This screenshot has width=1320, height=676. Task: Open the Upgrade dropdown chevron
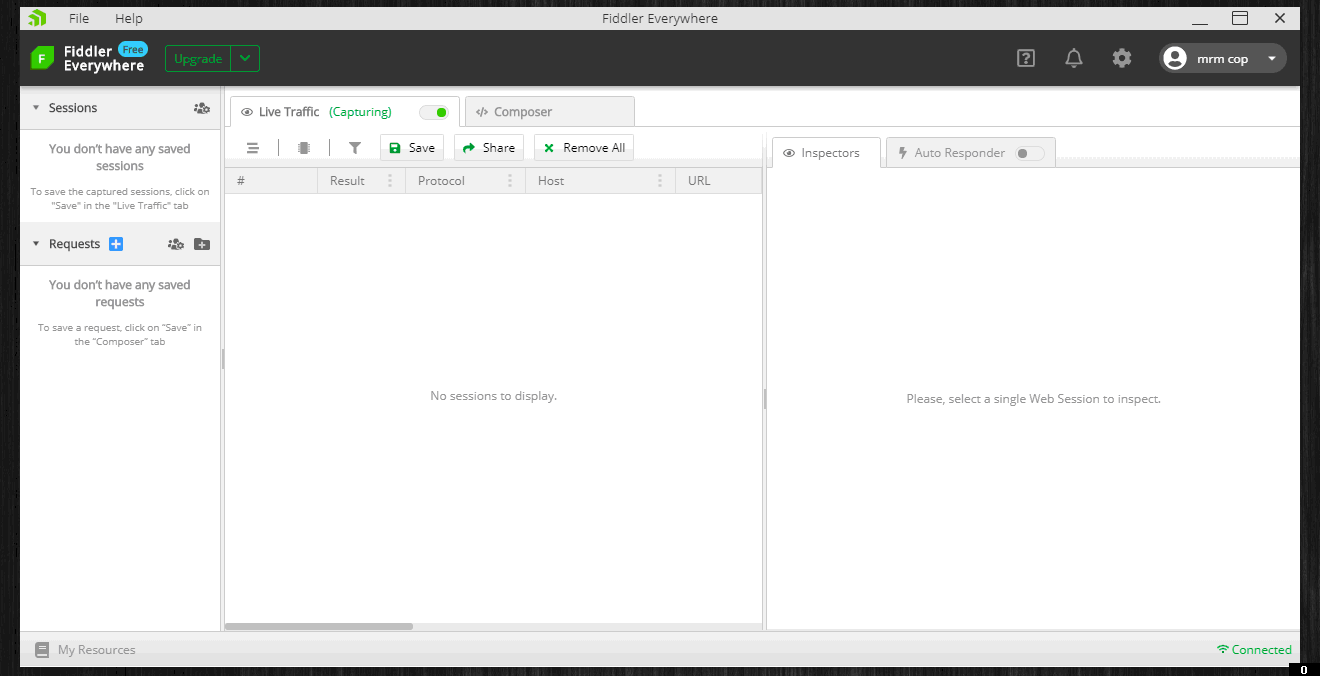pos(245,58)
